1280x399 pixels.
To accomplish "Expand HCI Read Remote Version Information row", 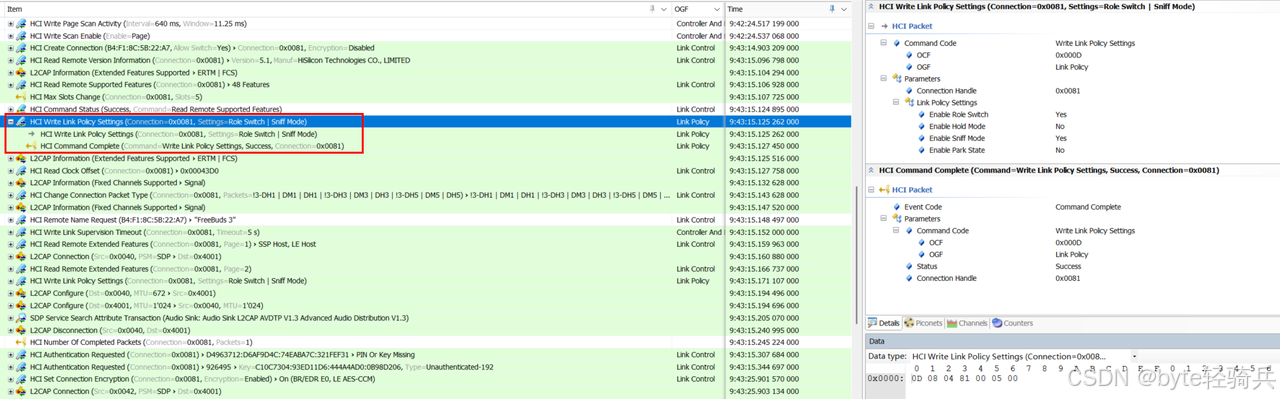I will coord(10,60).
